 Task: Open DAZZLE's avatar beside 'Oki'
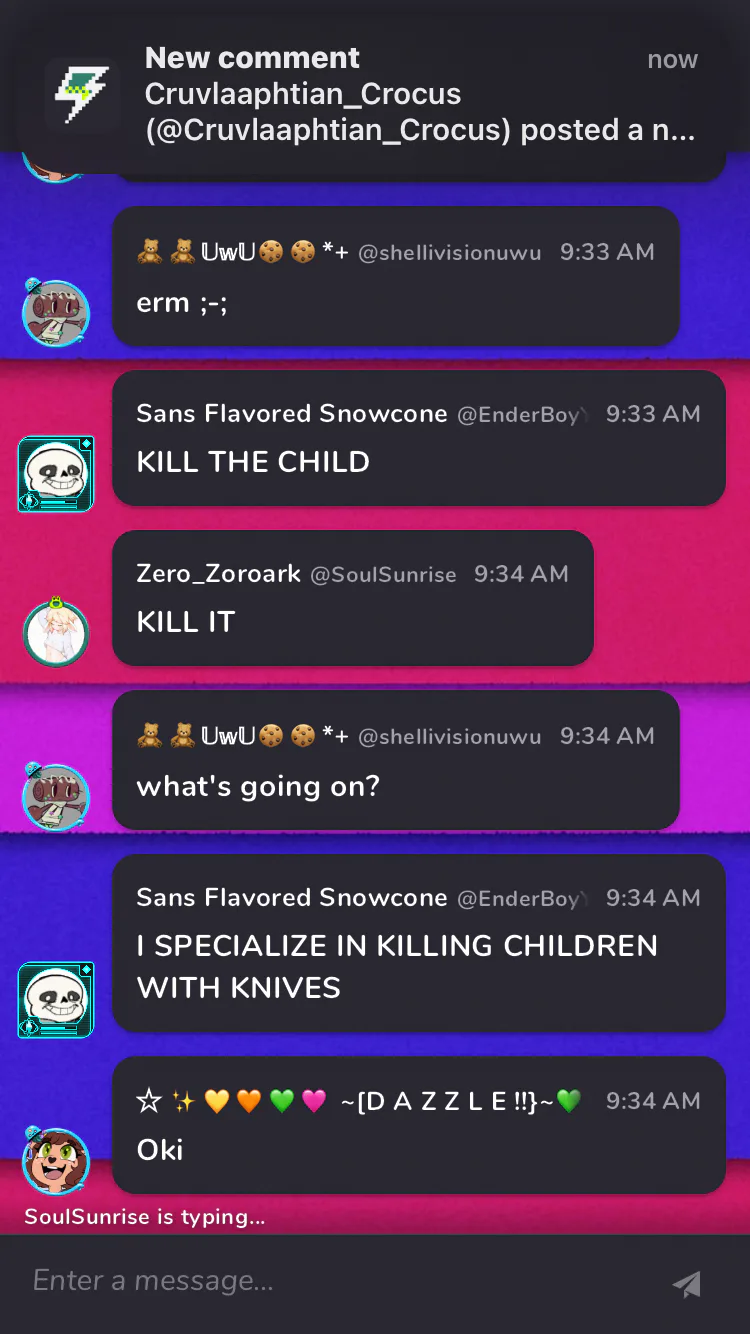56,1160
